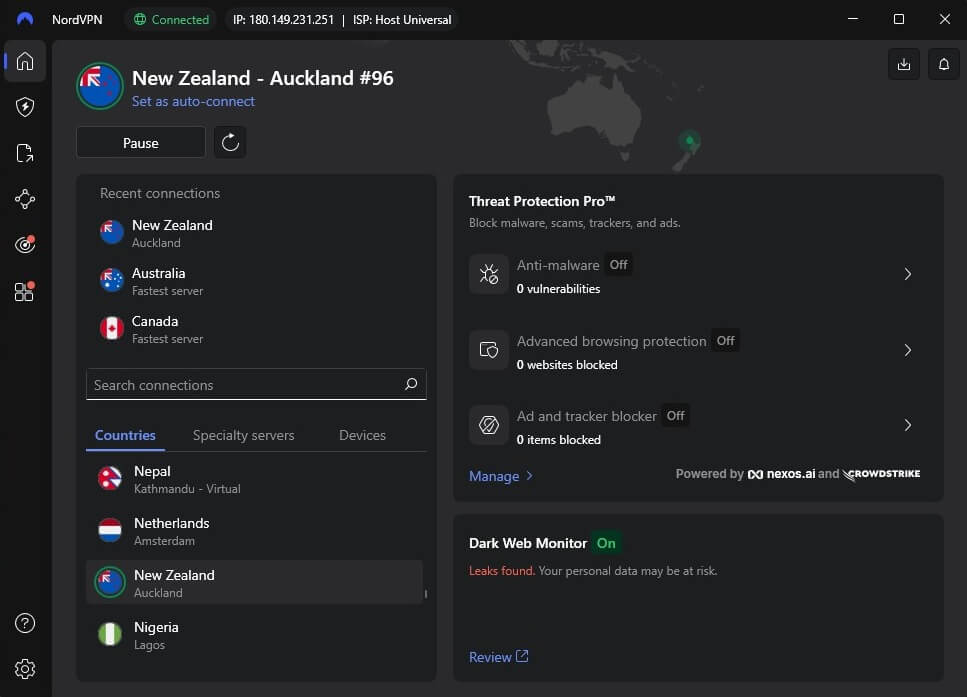Select Canada Fastest server recent connection
The width and height of the screenshot is (967, 697).
coord(256,329)
